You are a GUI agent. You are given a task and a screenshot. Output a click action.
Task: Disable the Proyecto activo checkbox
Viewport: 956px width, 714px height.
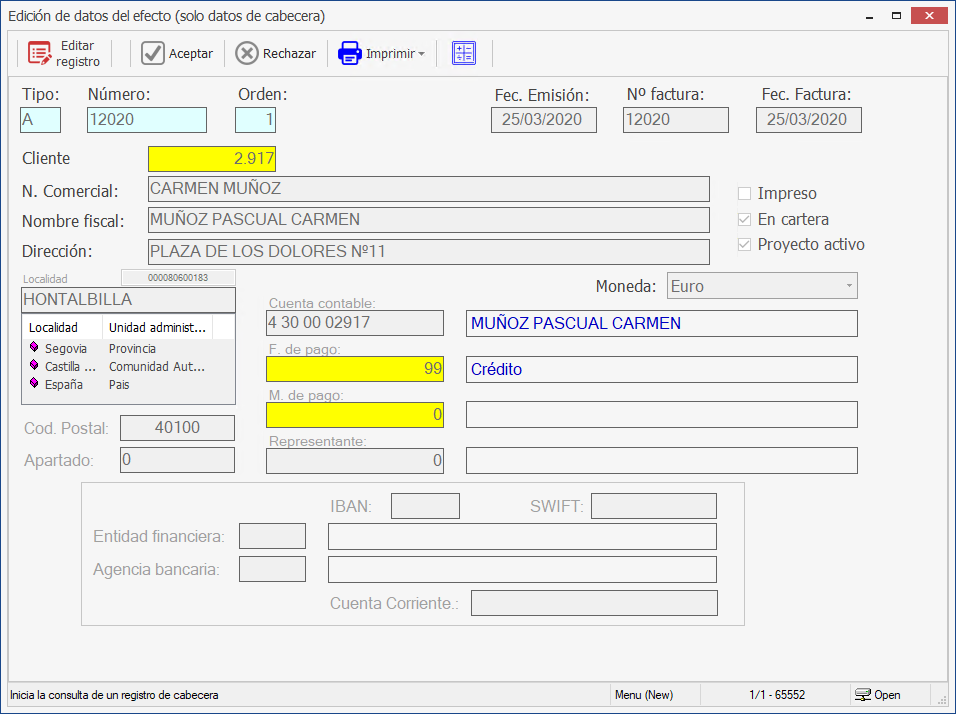pyautogui.click(x=744, y=245)
